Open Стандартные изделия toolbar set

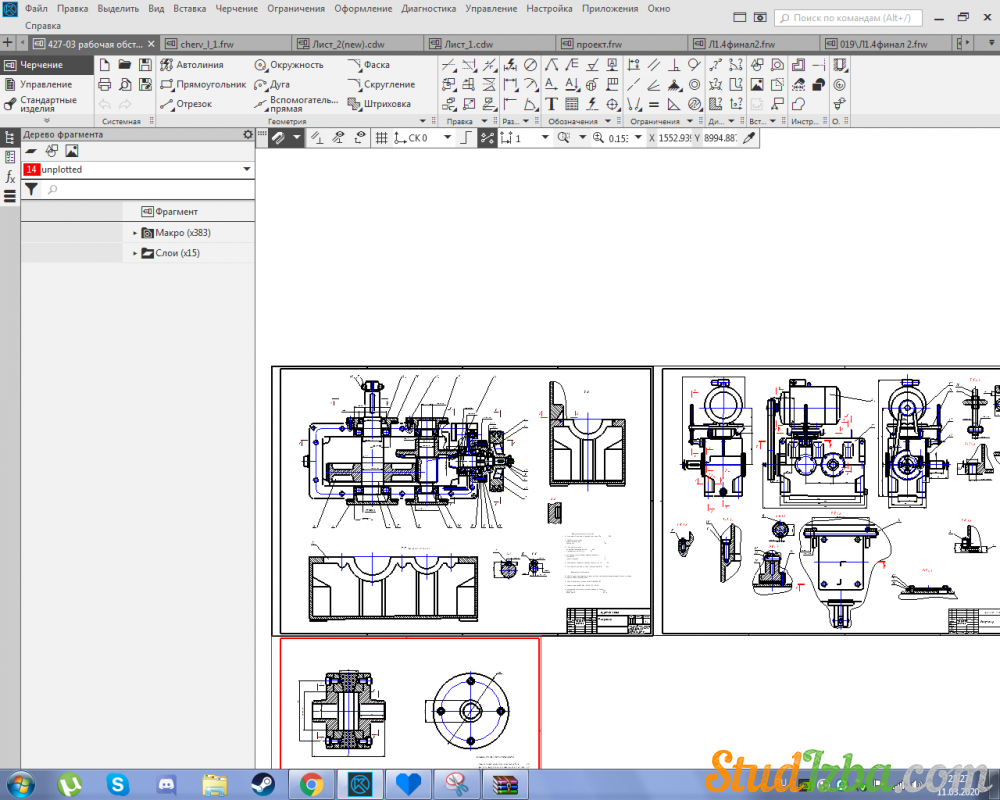coord(46,104)
